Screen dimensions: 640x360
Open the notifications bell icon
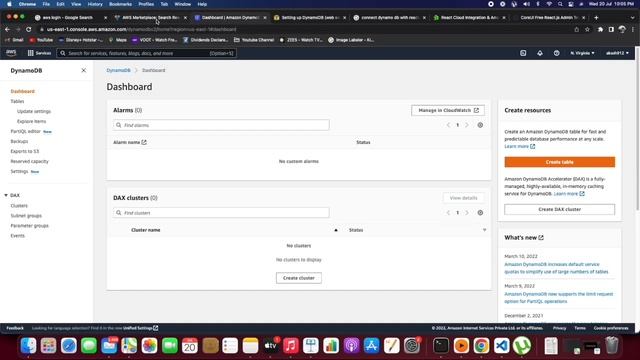540,53
